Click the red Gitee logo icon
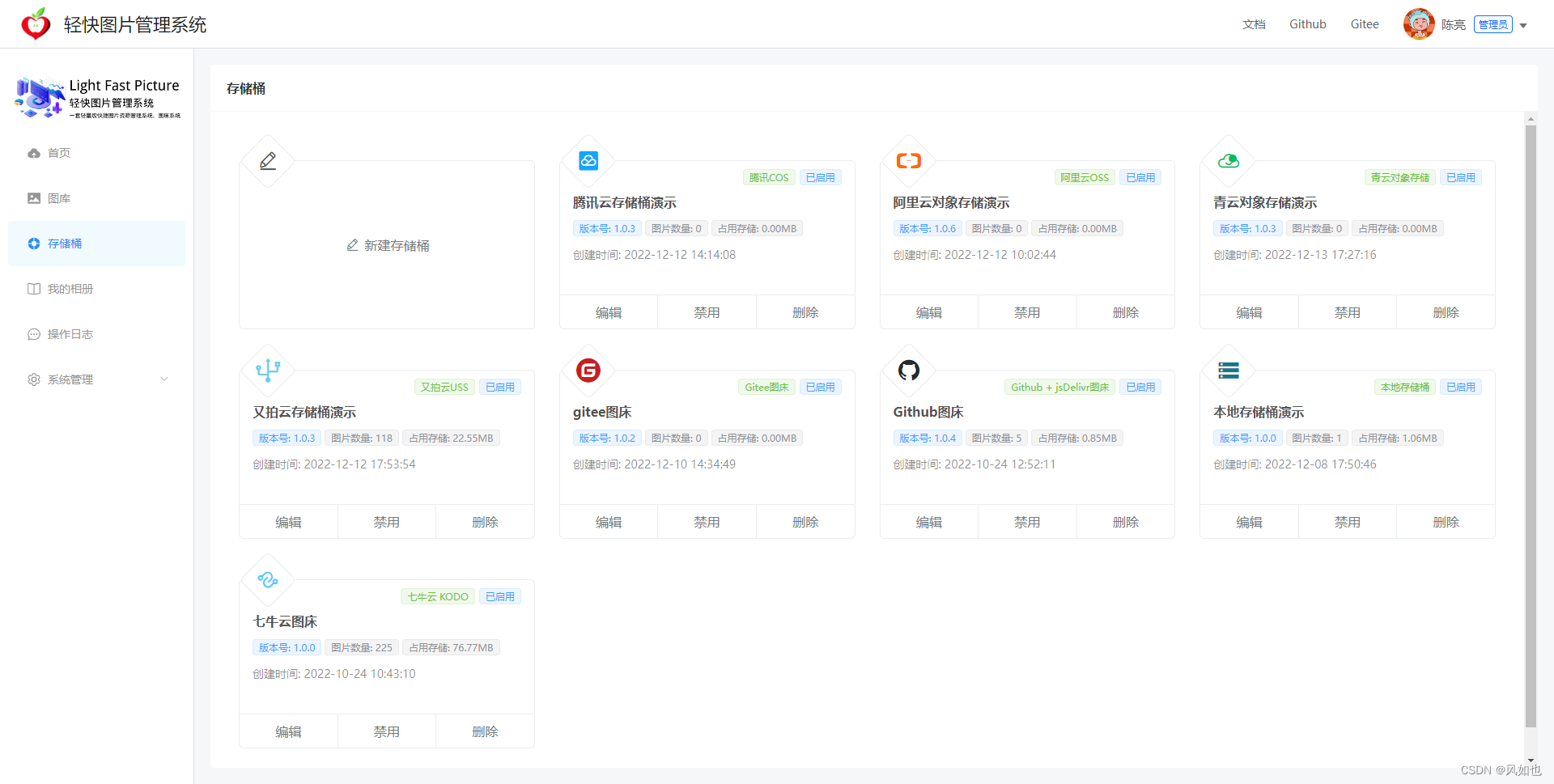This screenshot has width=1554, height=784. (588, 371)
